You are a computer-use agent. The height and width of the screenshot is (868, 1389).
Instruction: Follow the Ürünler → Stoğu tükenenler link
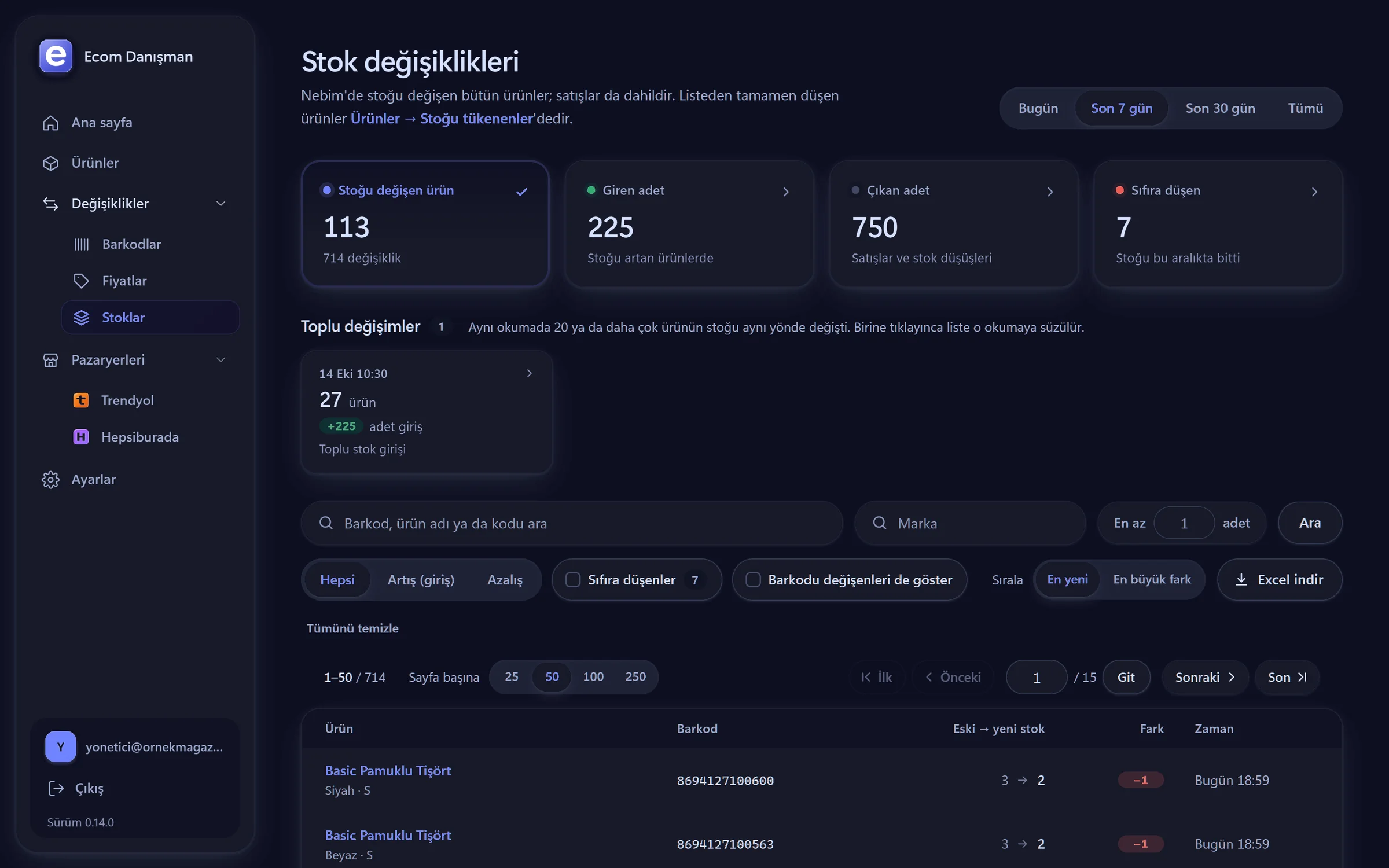point(442,119)
